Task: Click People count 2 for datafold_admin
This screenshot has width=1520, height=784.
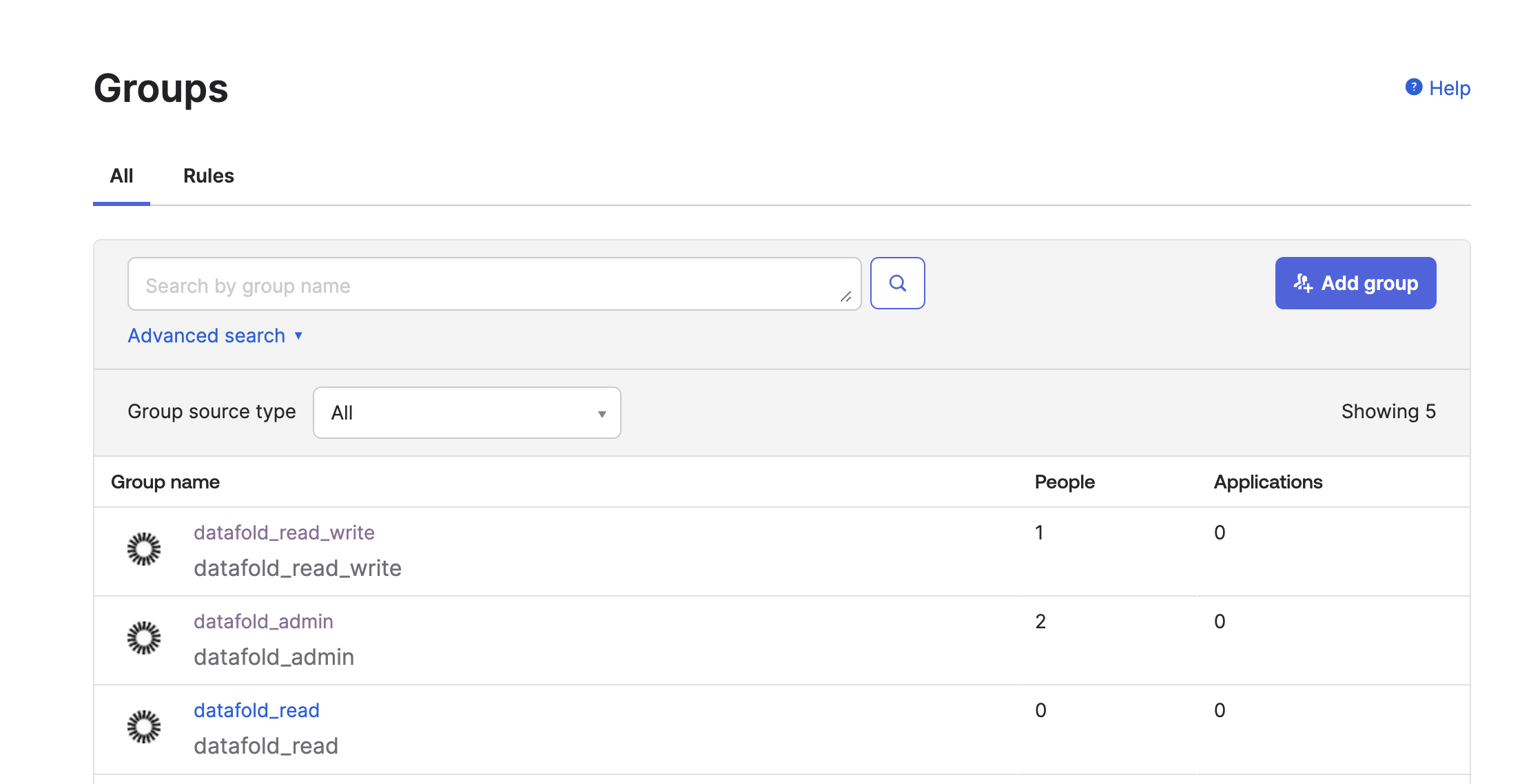Action: [1040, 621]
